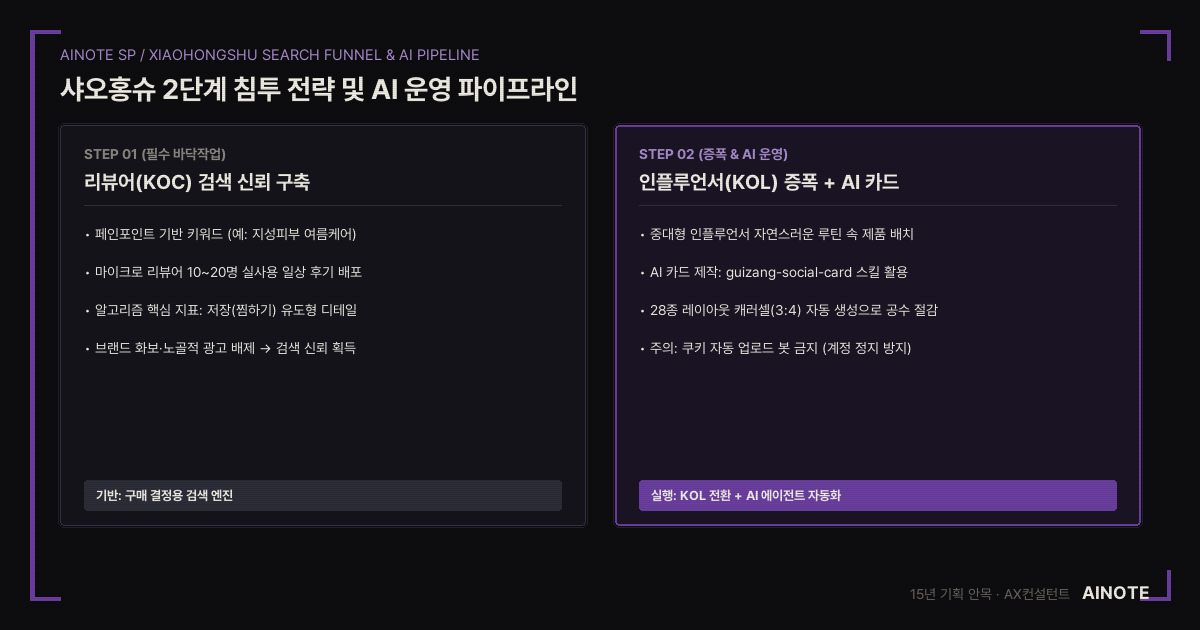Click the main title 샤오홍슈 2단계 침투 전략

(x=318, y=89)
